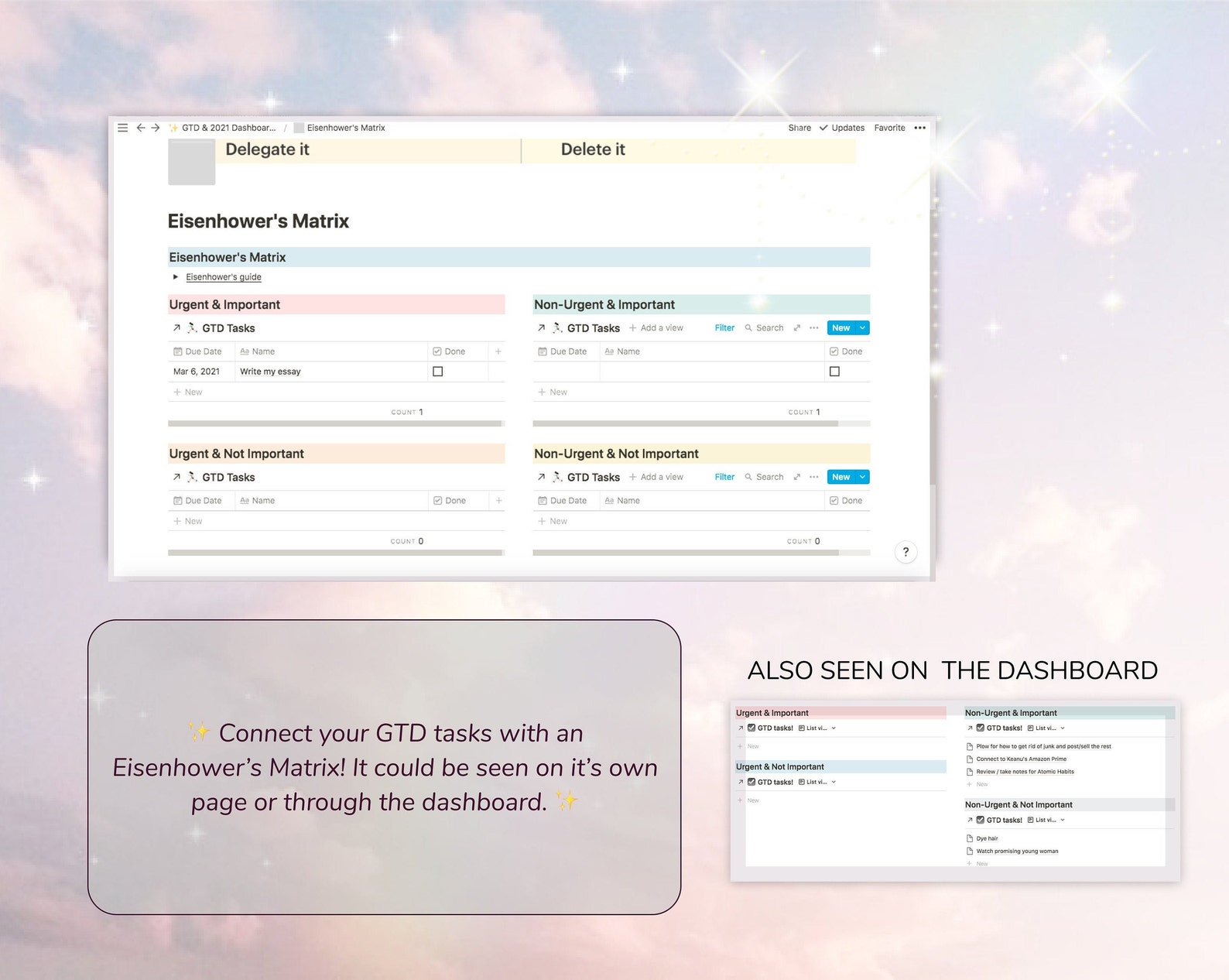Create New item in Non-Urgent & Not Important table

click(x=840, y=477)
